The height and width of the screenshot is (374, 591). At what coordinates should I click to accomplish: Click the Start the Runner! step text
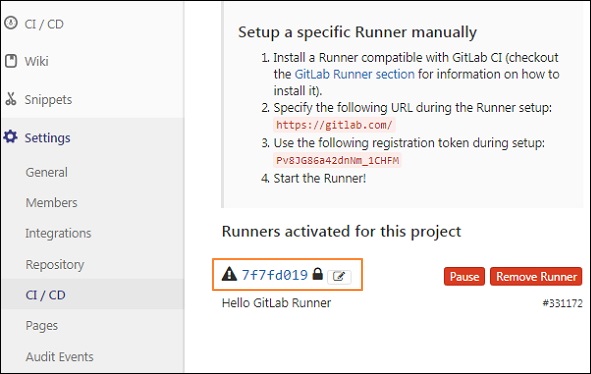click(x=320, y=178)
